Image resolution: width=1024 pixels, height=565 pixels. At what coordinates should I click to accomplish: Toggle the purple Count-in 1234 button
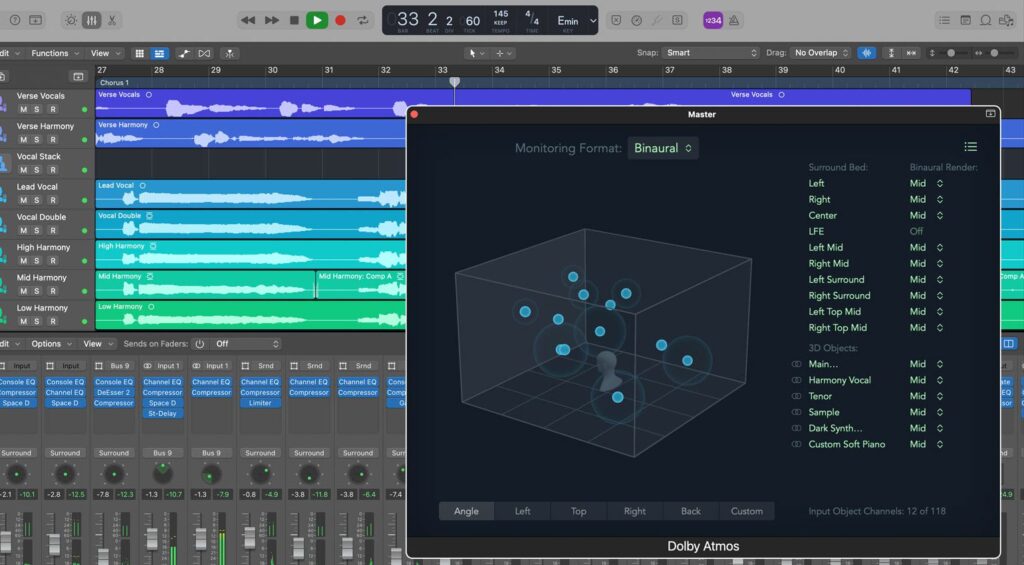tap(712, 20)
